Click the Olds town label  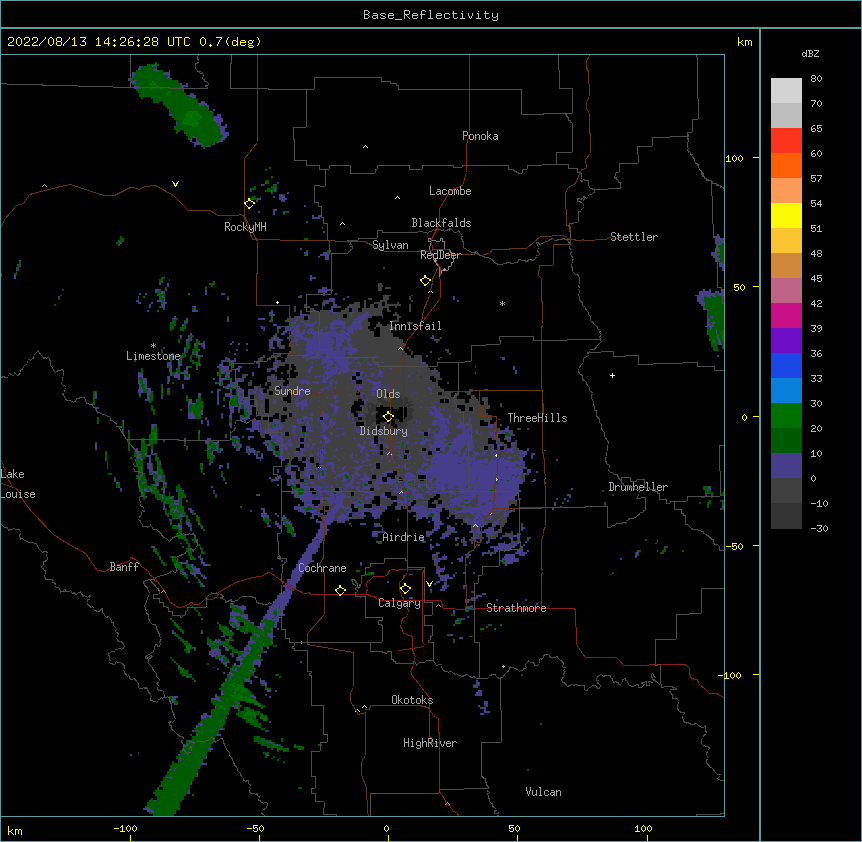click(388, 394)
